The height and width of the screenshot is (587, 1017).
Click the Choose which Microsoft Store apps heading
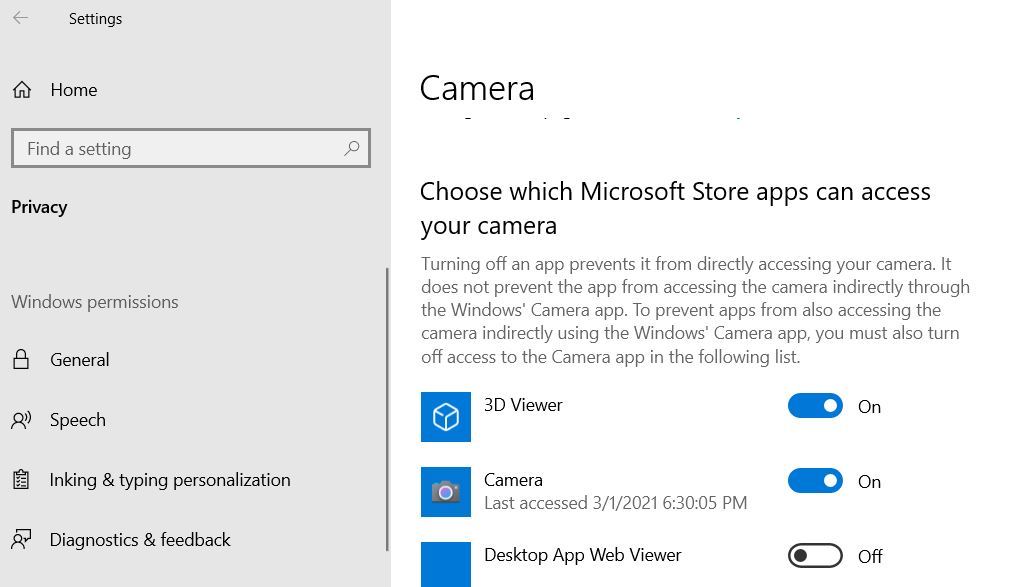coord(675,208)
